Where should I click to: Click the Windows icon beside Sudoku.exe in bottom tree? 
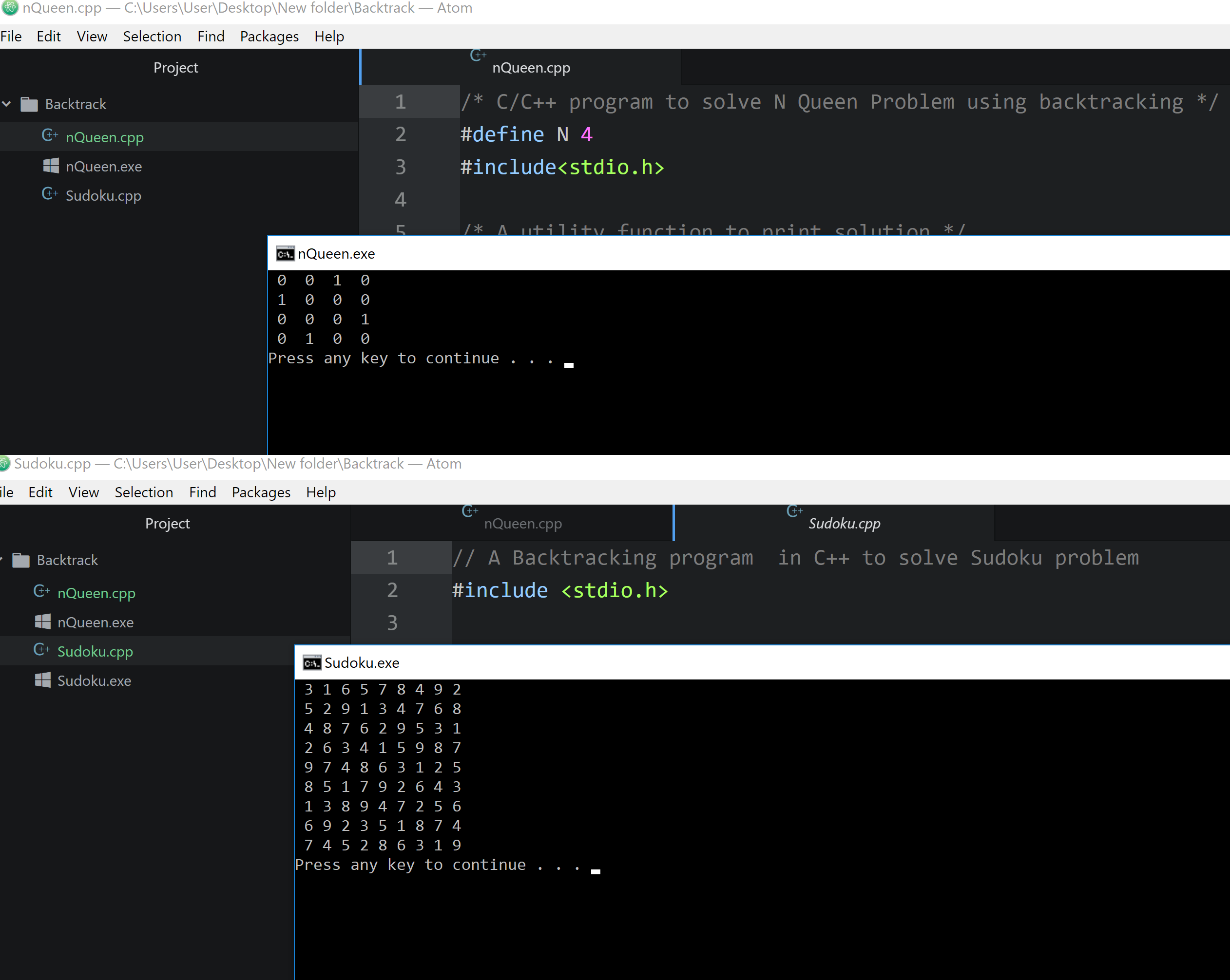click(43, 680)
